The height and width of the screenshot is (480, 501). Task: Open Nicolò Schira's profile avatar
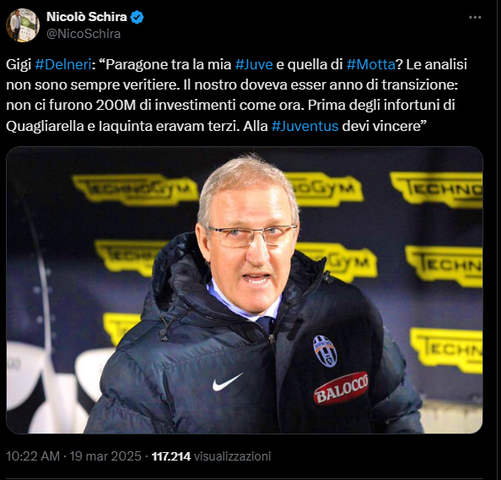coord(23,25)
